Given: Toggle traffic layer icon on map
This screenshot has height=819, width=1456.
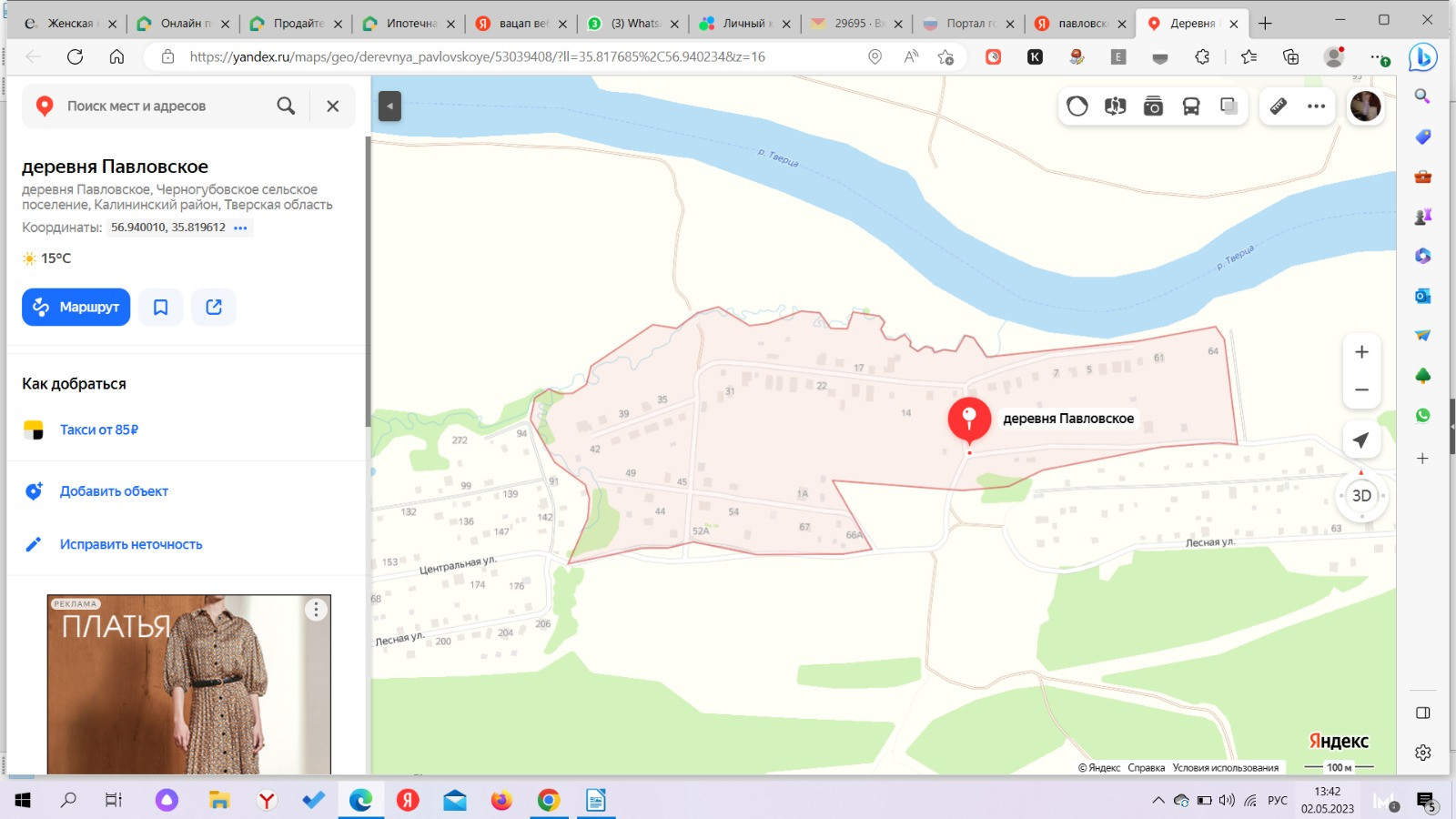Looking at the screenshot, I should pos(1077,106).
